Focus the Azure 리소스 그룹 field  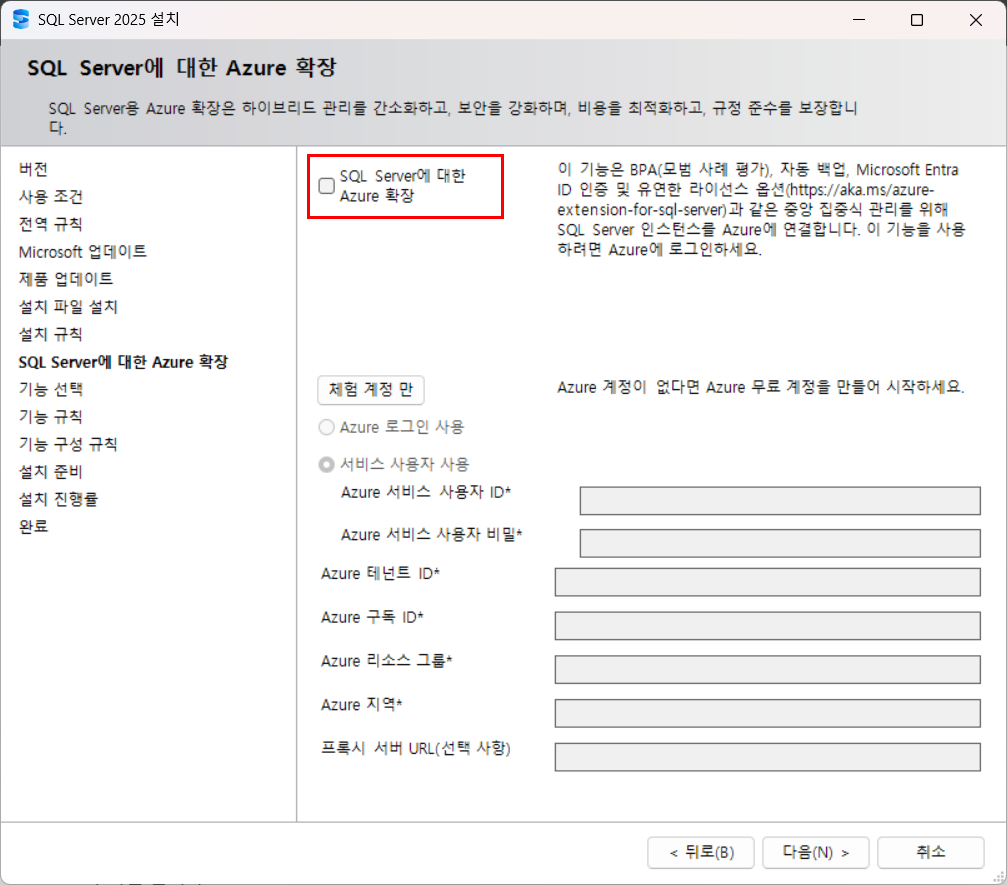tap(767, 669)
